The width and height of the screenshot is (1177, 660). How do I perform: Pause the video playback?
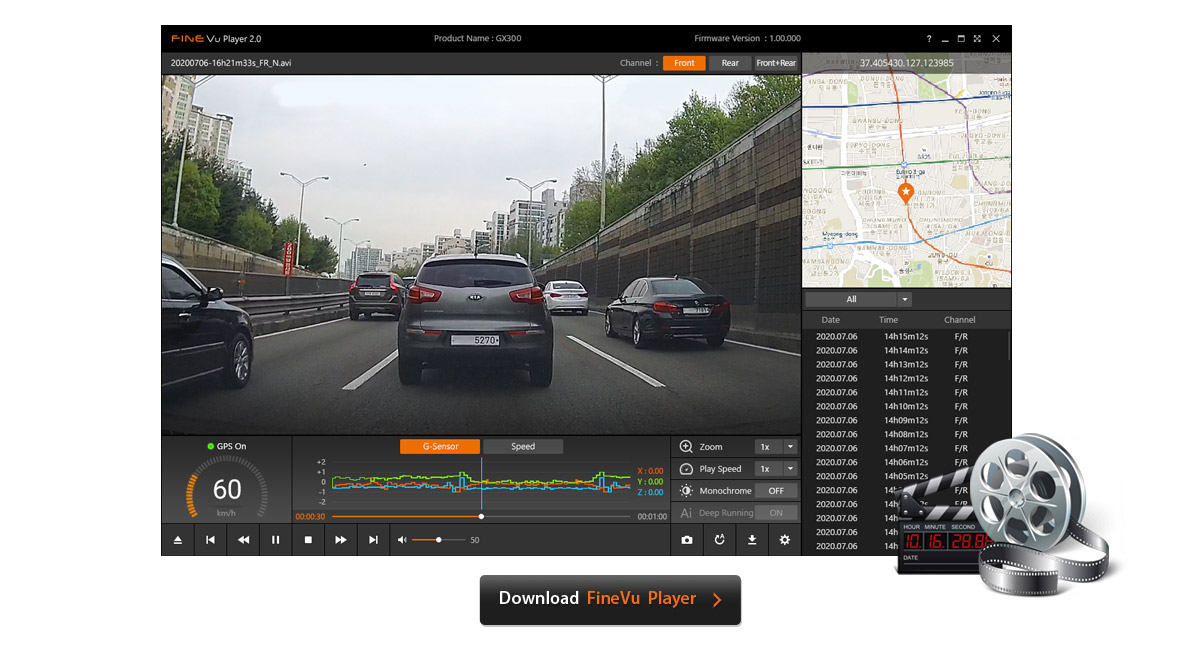click(x=275, y=540)
